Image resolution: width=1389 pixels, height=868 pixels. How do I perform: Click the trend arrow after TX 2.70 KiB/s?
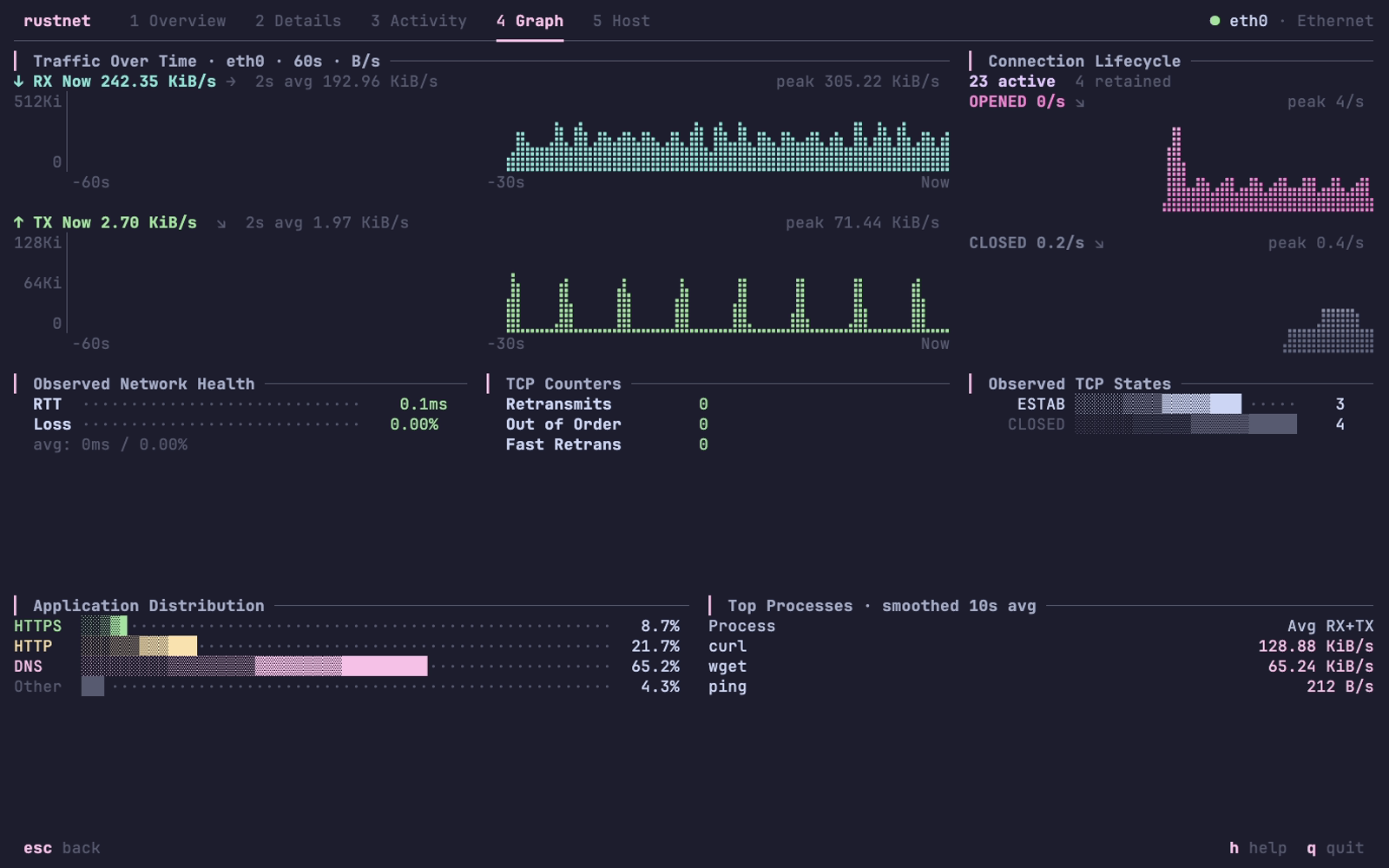click(x=221, y=224)
